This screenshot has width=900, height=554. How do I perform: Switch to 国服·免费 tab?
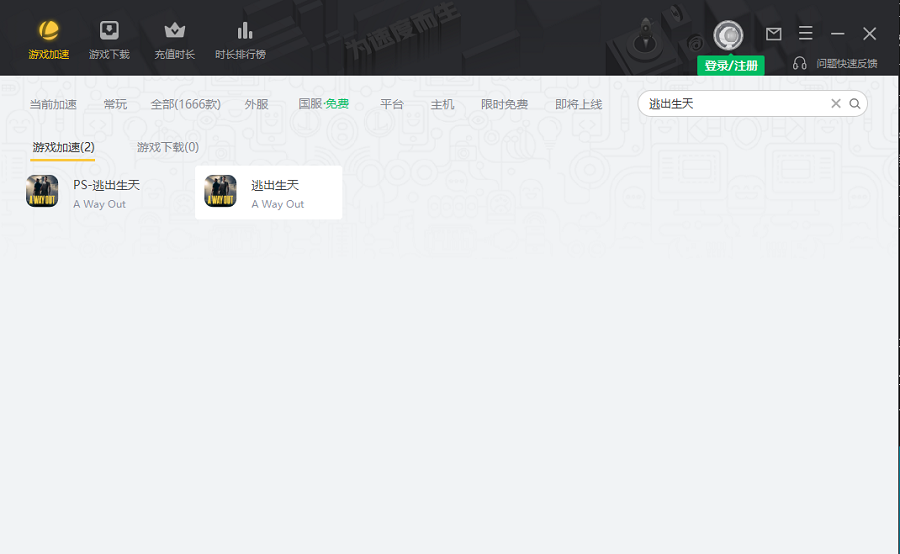[x=324, y=103]
